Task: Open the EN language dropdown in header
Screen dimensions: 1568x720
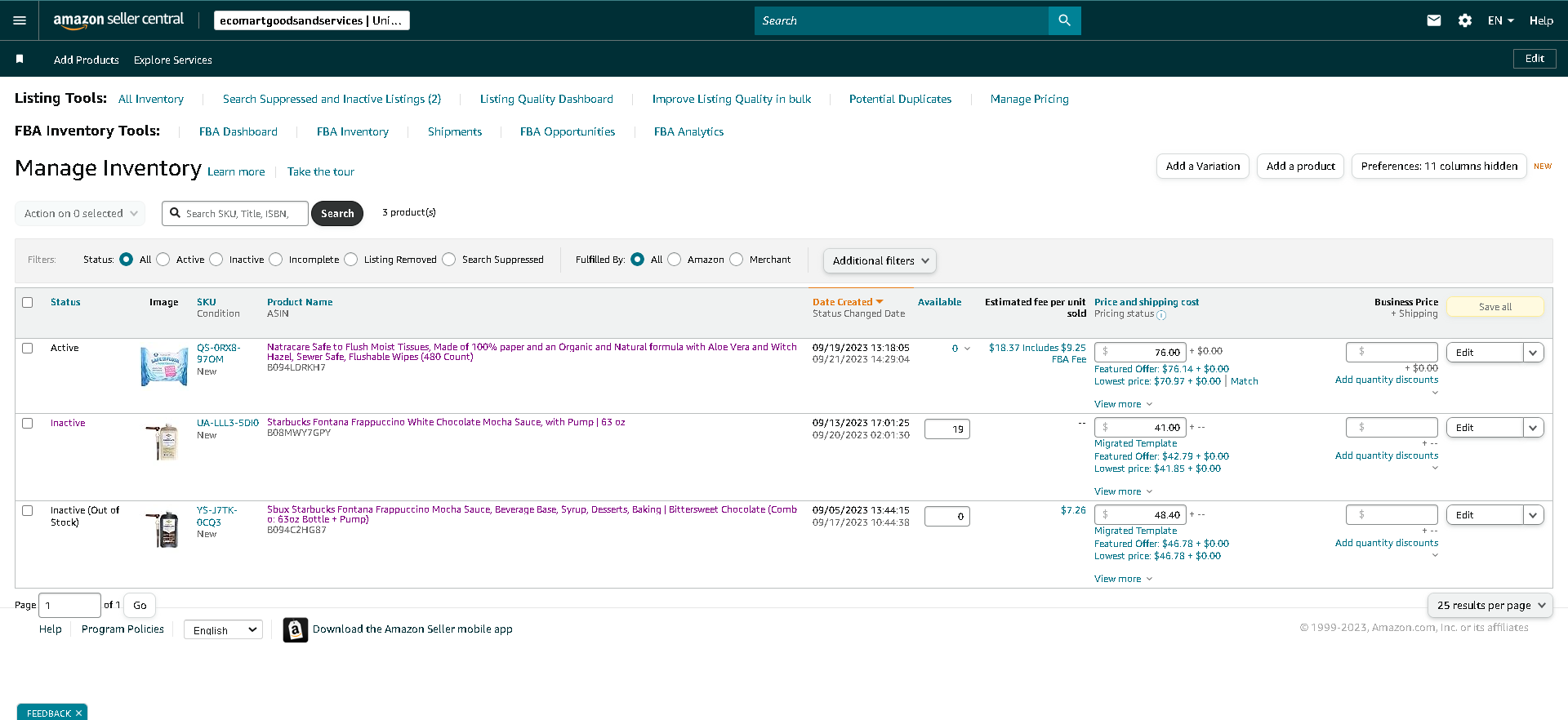Action: click(1500, 20)
